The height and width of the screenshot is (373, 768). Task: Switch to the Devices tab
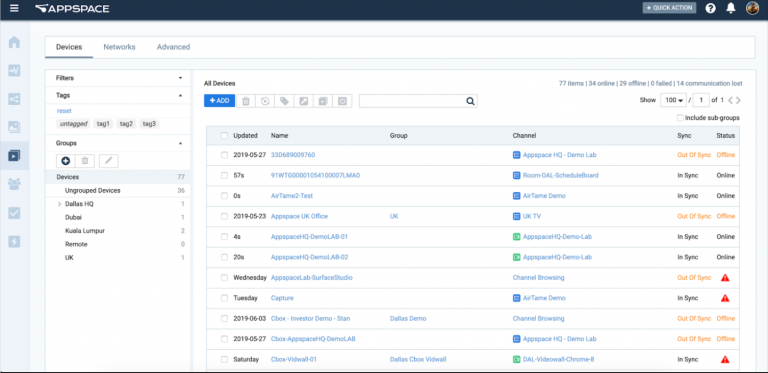69,47
